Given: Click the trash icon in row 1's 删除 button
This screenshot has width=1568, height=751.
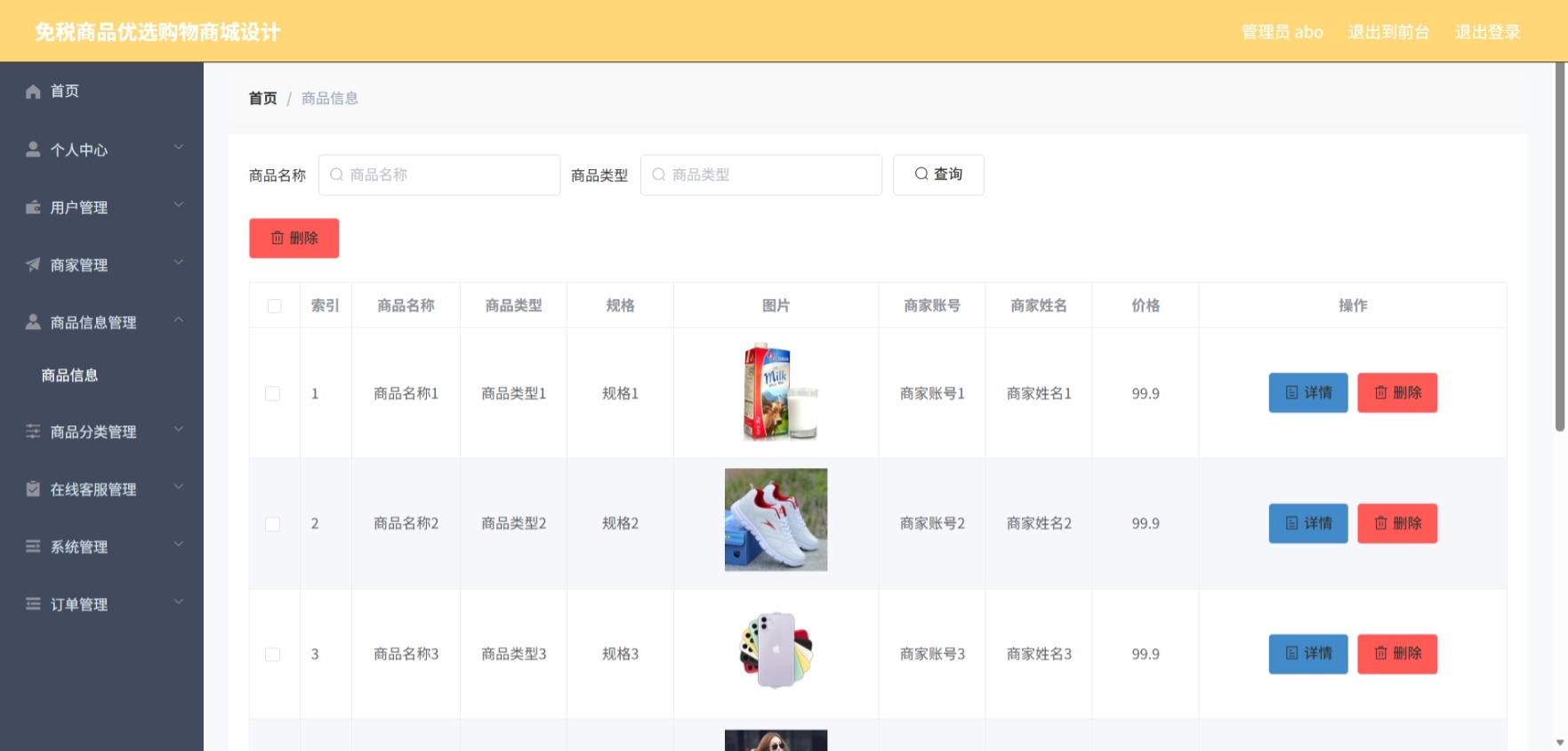Looking at the screenshot, I should click(1380, 392).
